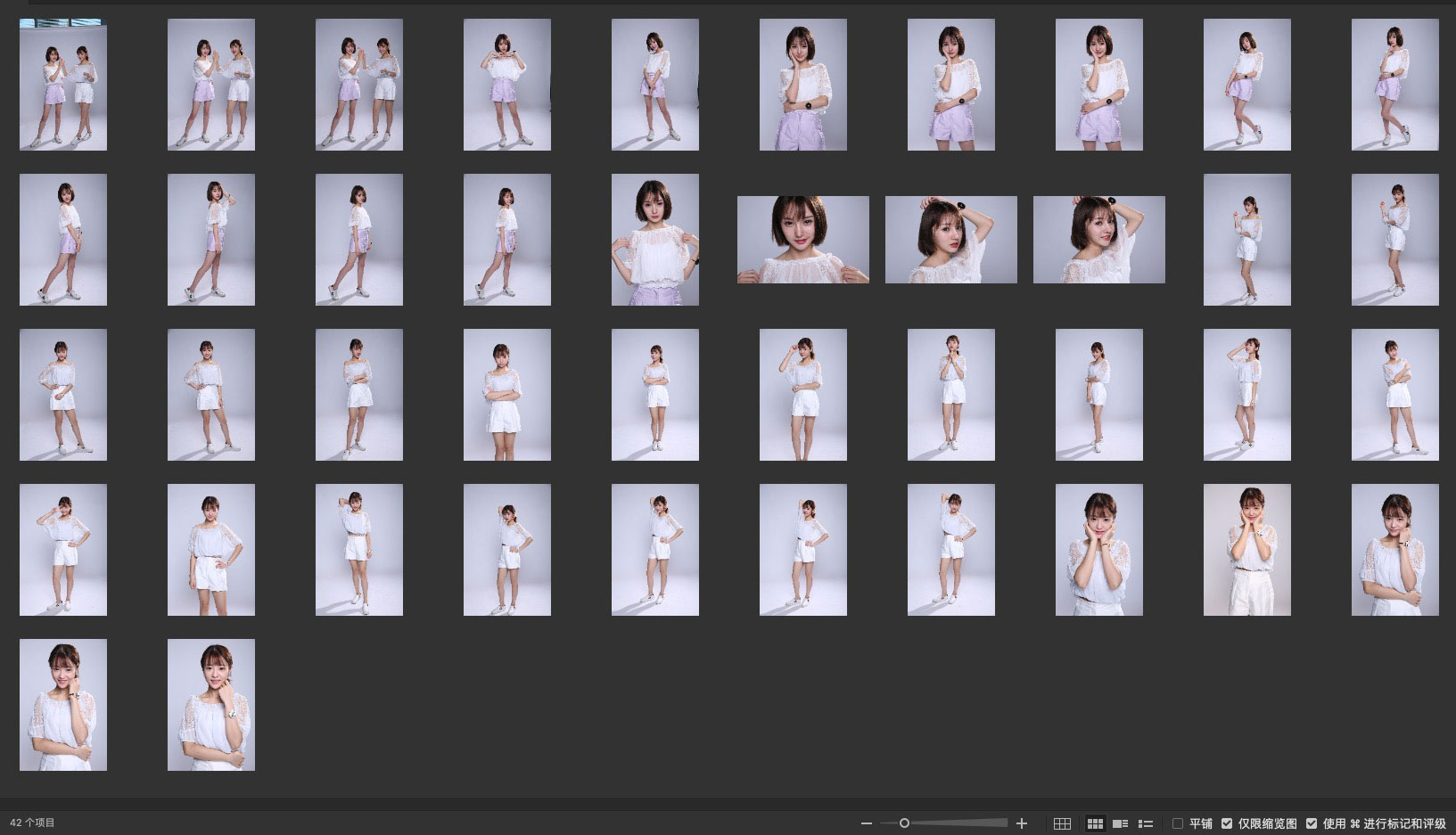
Task: Select the last thumbnail in the top row
Action: pyautogui.click(x=1394, y=85)
